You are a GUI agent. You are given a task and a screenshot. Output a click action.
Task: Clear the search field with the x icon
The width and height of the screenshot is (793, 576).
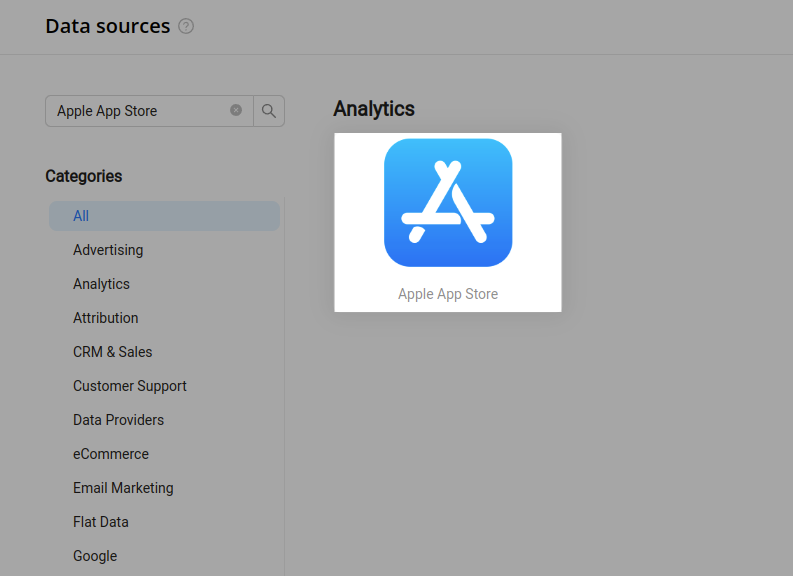[236, 110]
